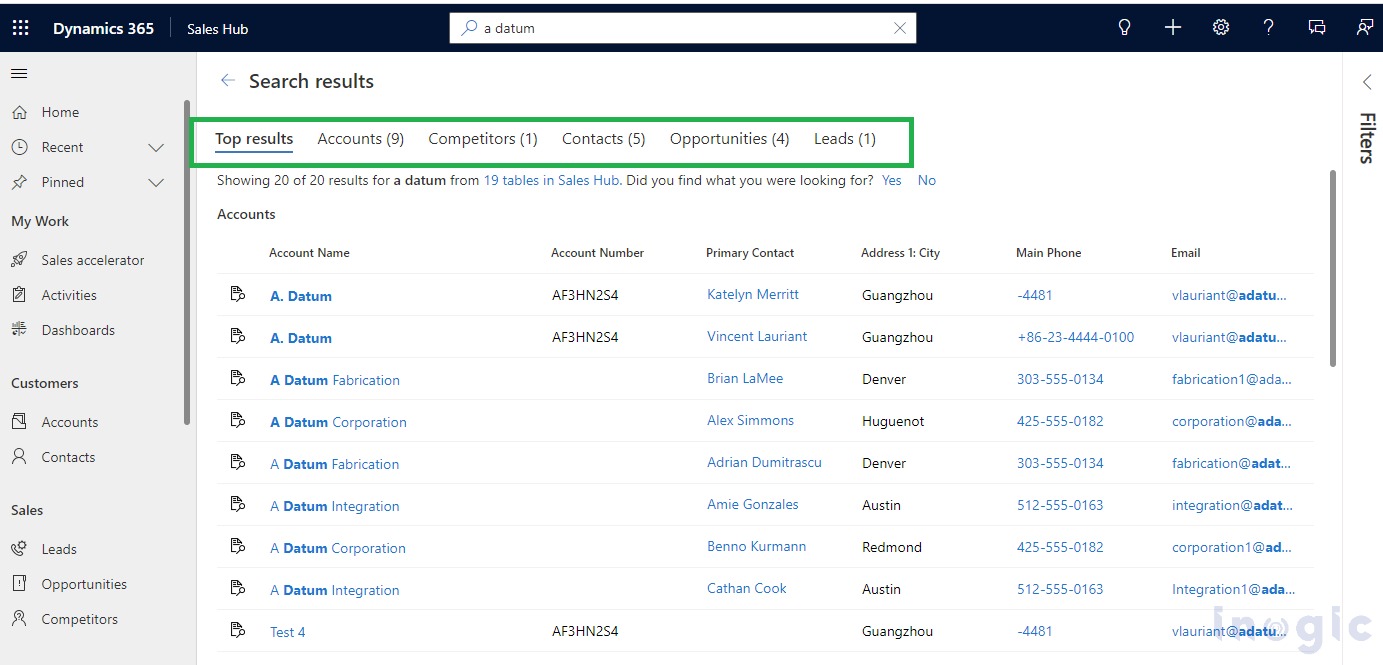Click the record icon on Amie Gonzales row
Screen dimensions: 1383x665
coord(237,504)
